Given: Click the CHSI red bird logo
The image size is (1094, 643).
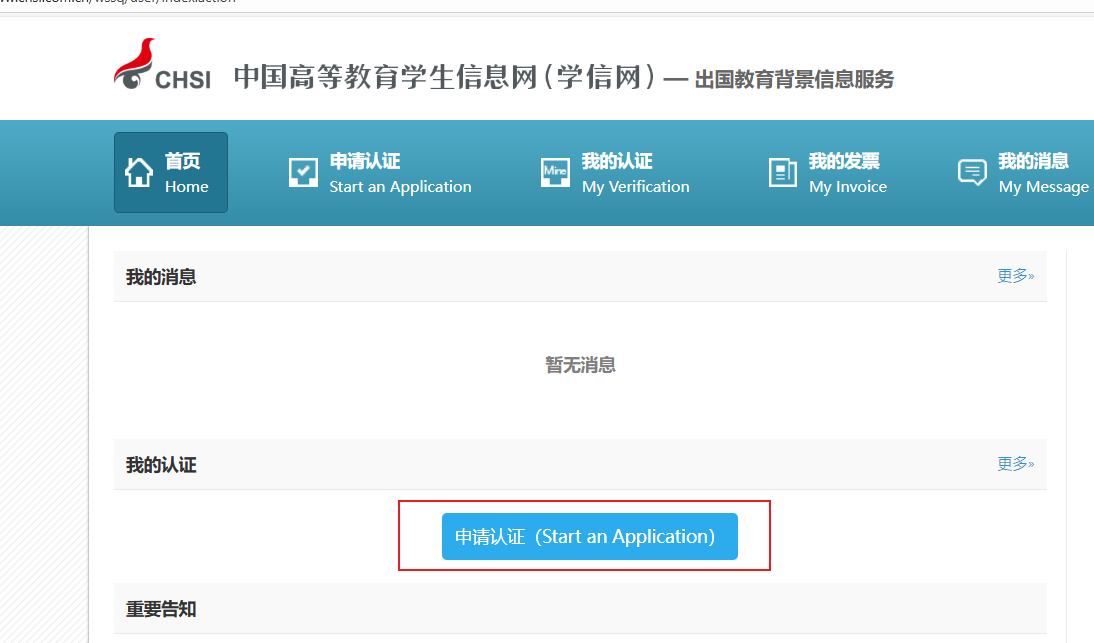Looking at the screenshot, I should [135, 64].
